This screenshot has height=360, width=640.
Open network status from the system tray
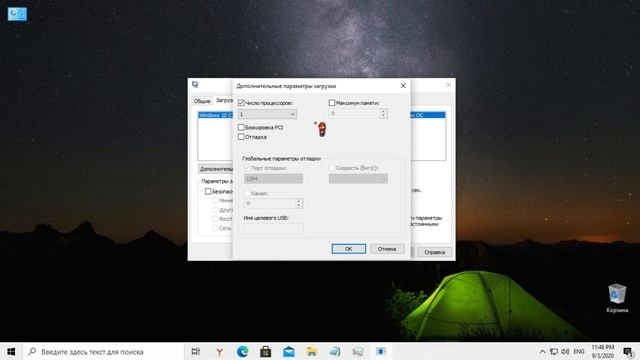(x=554, y=351)
